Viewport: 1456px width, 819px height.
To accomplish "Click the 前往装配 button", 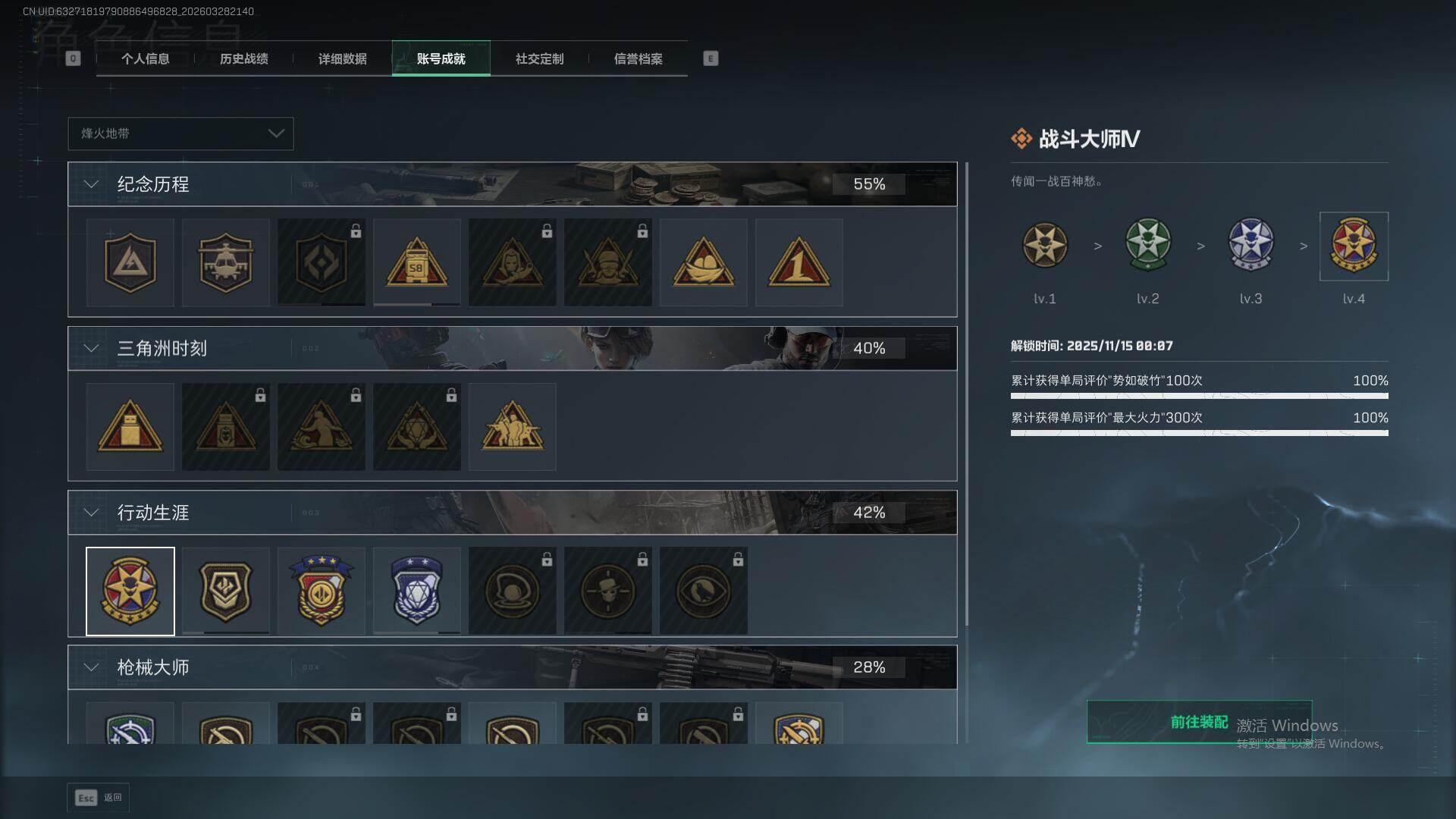I will 1199,722.
